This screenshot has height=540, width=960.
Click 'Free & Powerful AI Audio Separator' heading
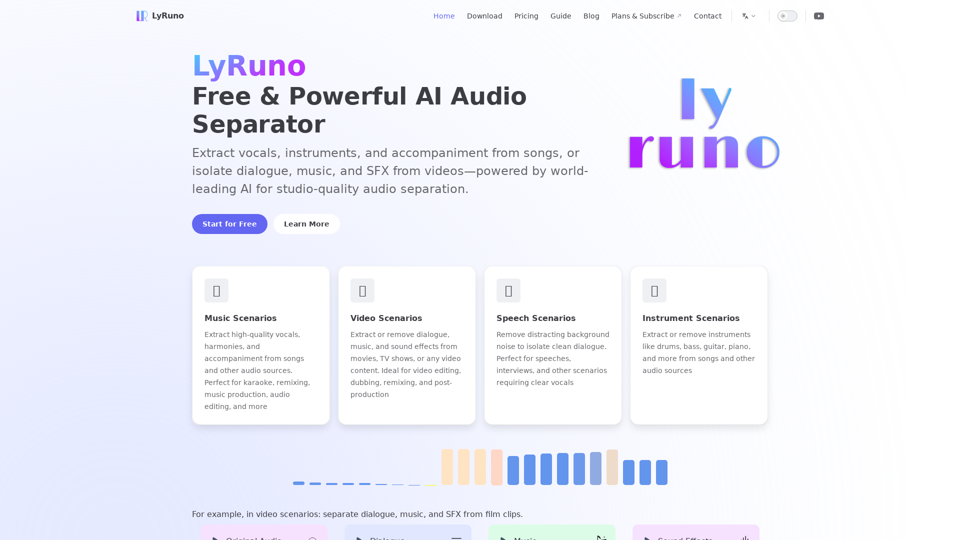359,110
